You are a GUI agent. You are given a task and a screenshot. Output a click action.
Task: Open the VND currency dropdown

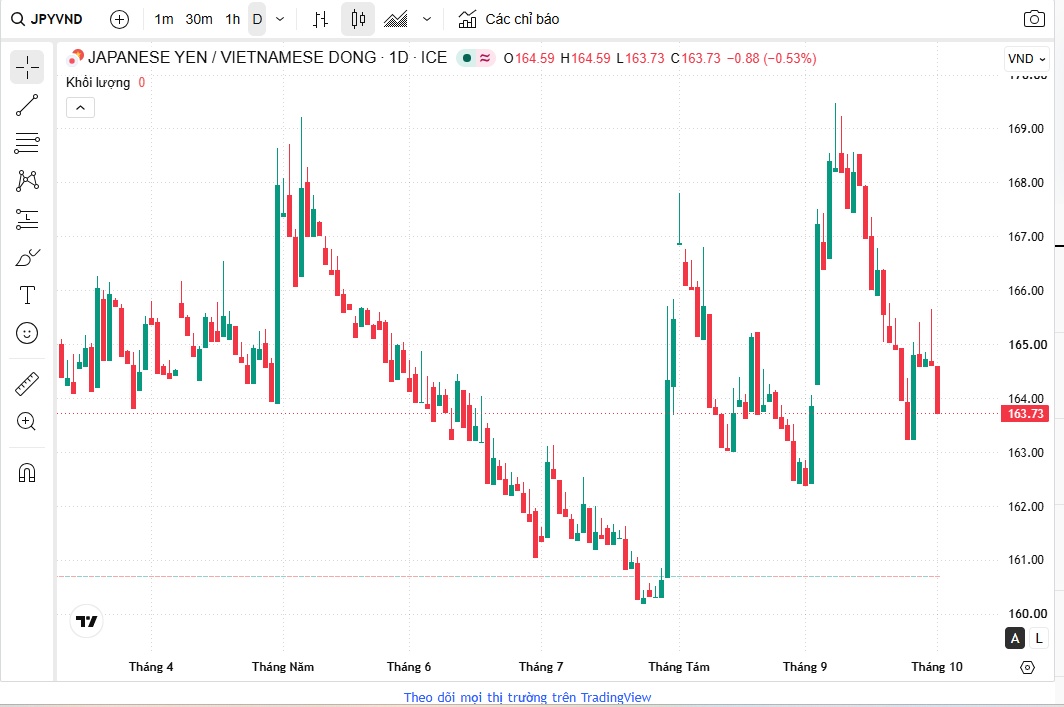1026,59
